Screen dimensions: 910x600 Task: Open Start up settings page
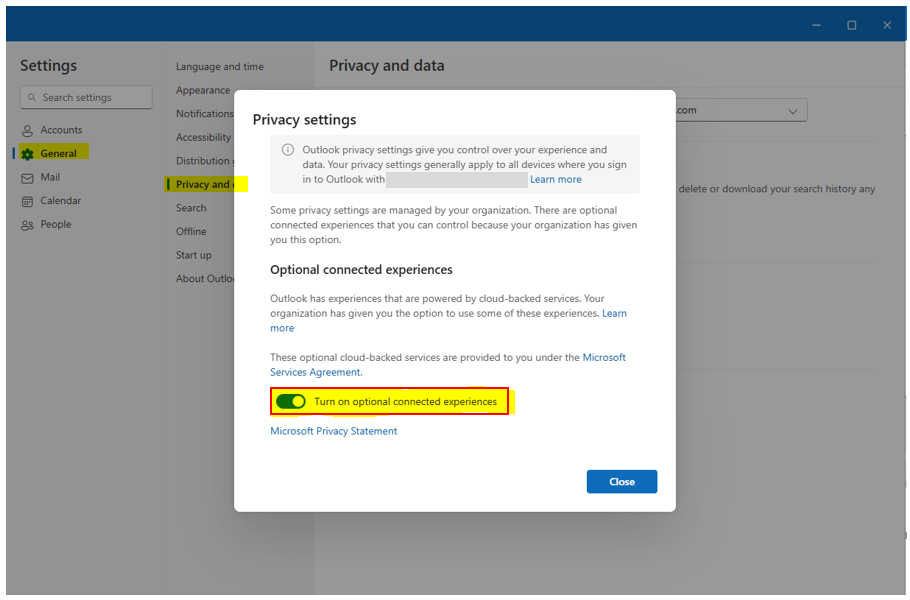pyautogui.click(x=194, y=255)
